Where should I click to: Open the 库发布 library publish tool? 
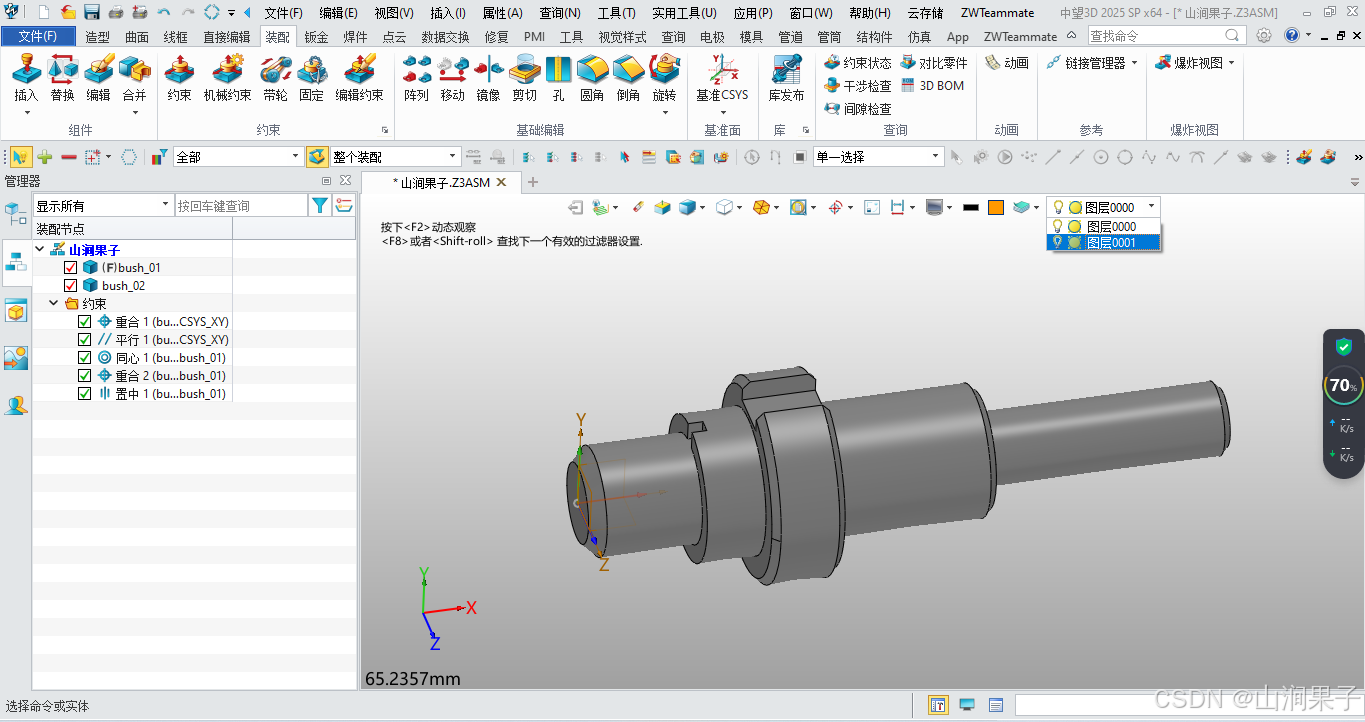tap(786, 70)
